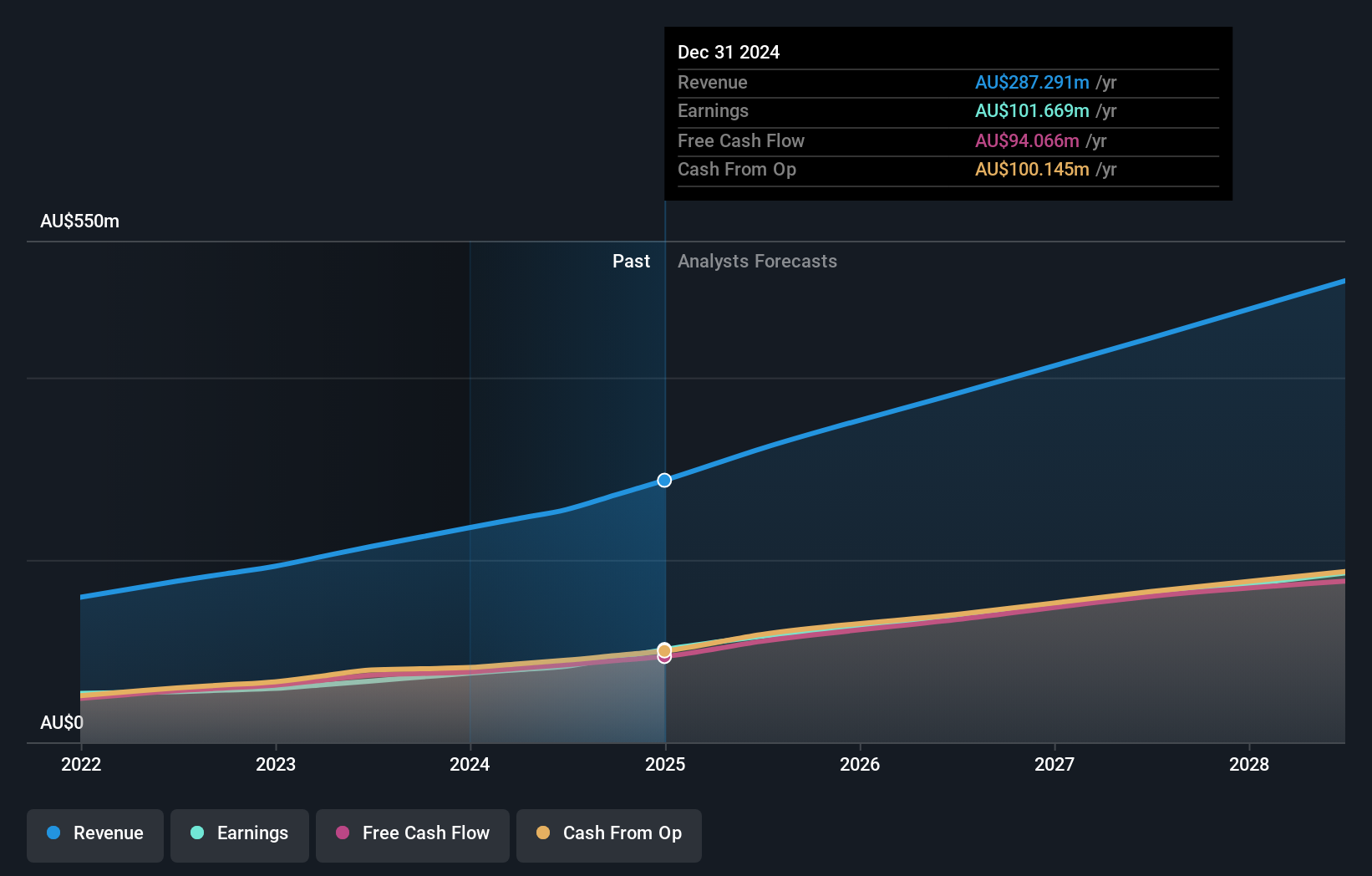Toggle the Free Cash Flow legend button
This screenshot has width=1372, height=876.
[413, 835]
